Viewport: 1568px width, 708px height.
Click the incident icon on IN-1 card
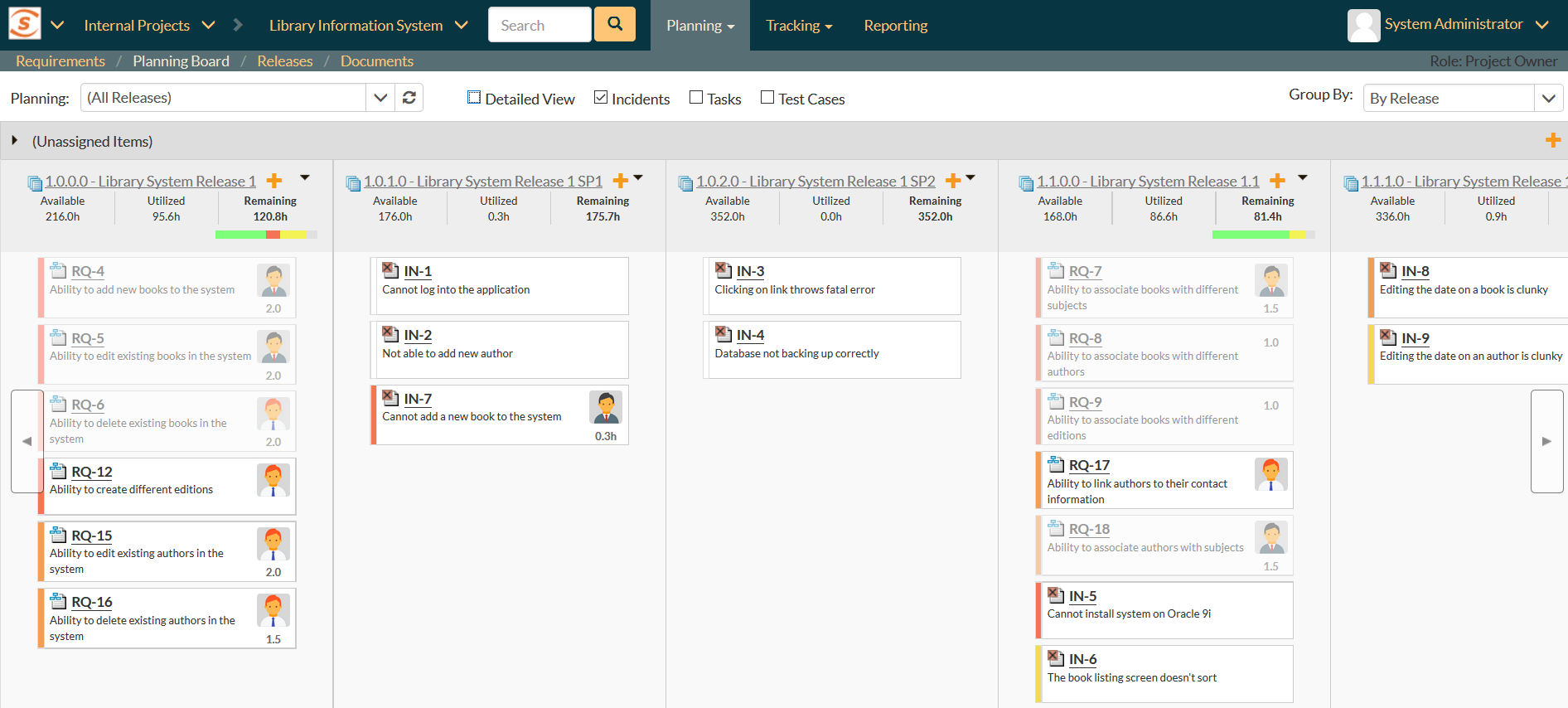(390, 269)
